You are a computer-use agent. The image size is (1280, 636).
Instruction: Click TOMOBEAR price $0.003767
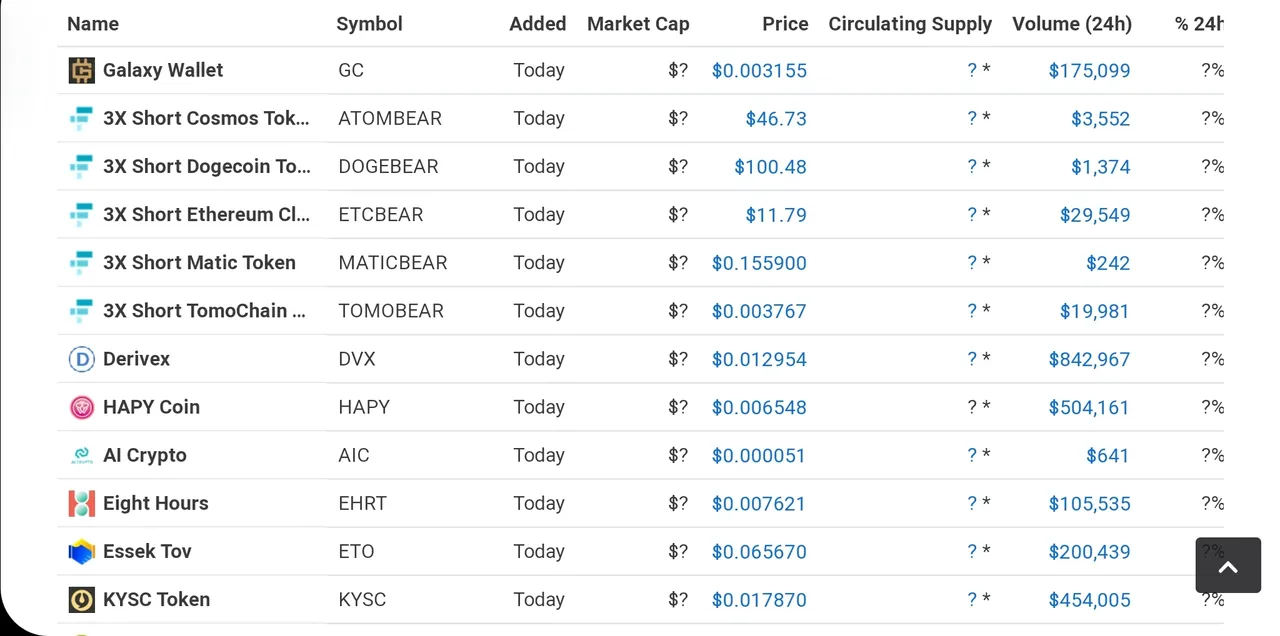[x=759, y=311]
